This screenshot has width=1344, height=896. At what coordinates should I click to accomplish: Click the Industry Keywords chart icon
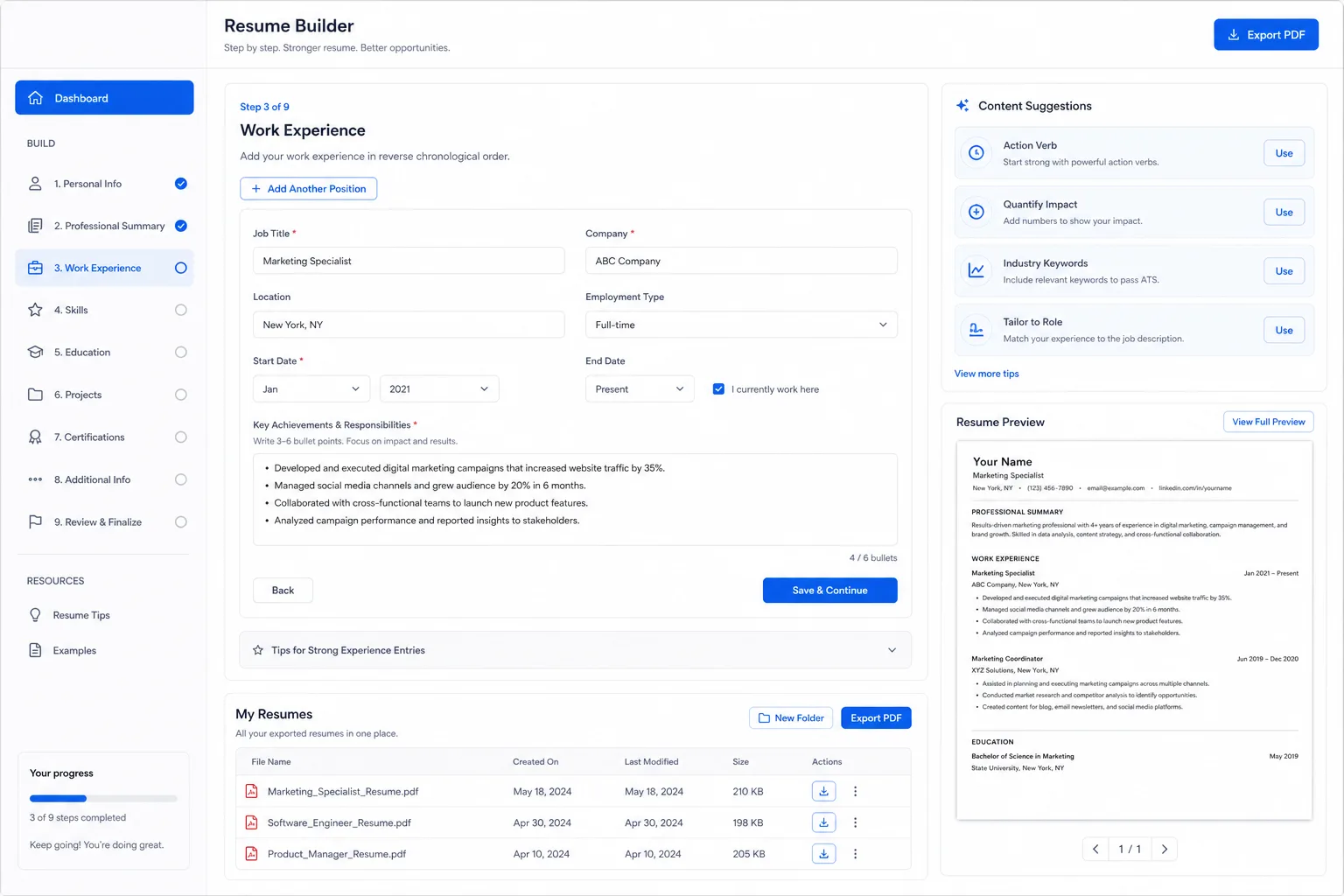(x=976, y=270)
